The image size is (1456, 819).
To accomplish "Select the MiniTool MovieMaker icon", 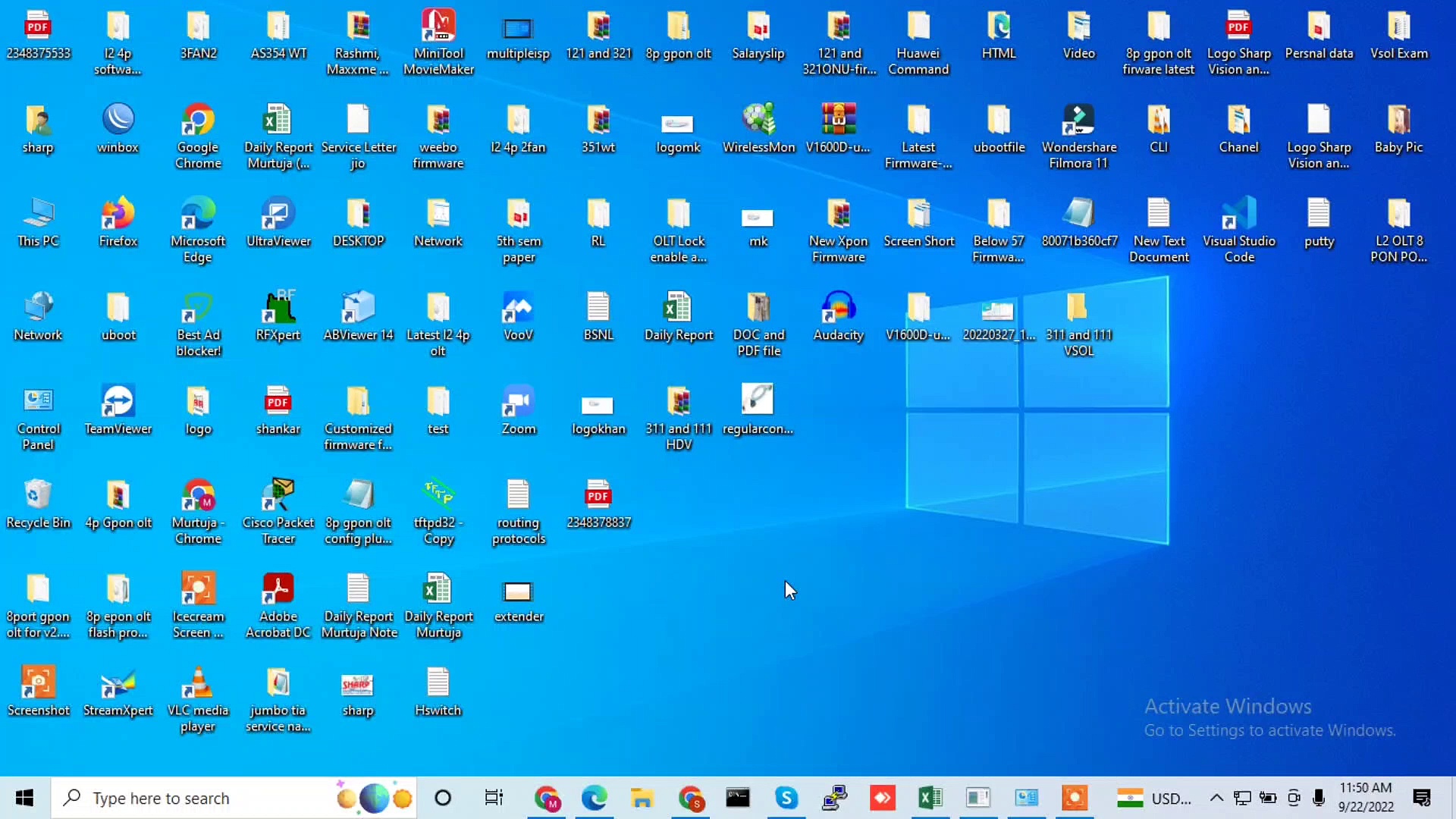I will pyautogui.click(x=438, y=27).
